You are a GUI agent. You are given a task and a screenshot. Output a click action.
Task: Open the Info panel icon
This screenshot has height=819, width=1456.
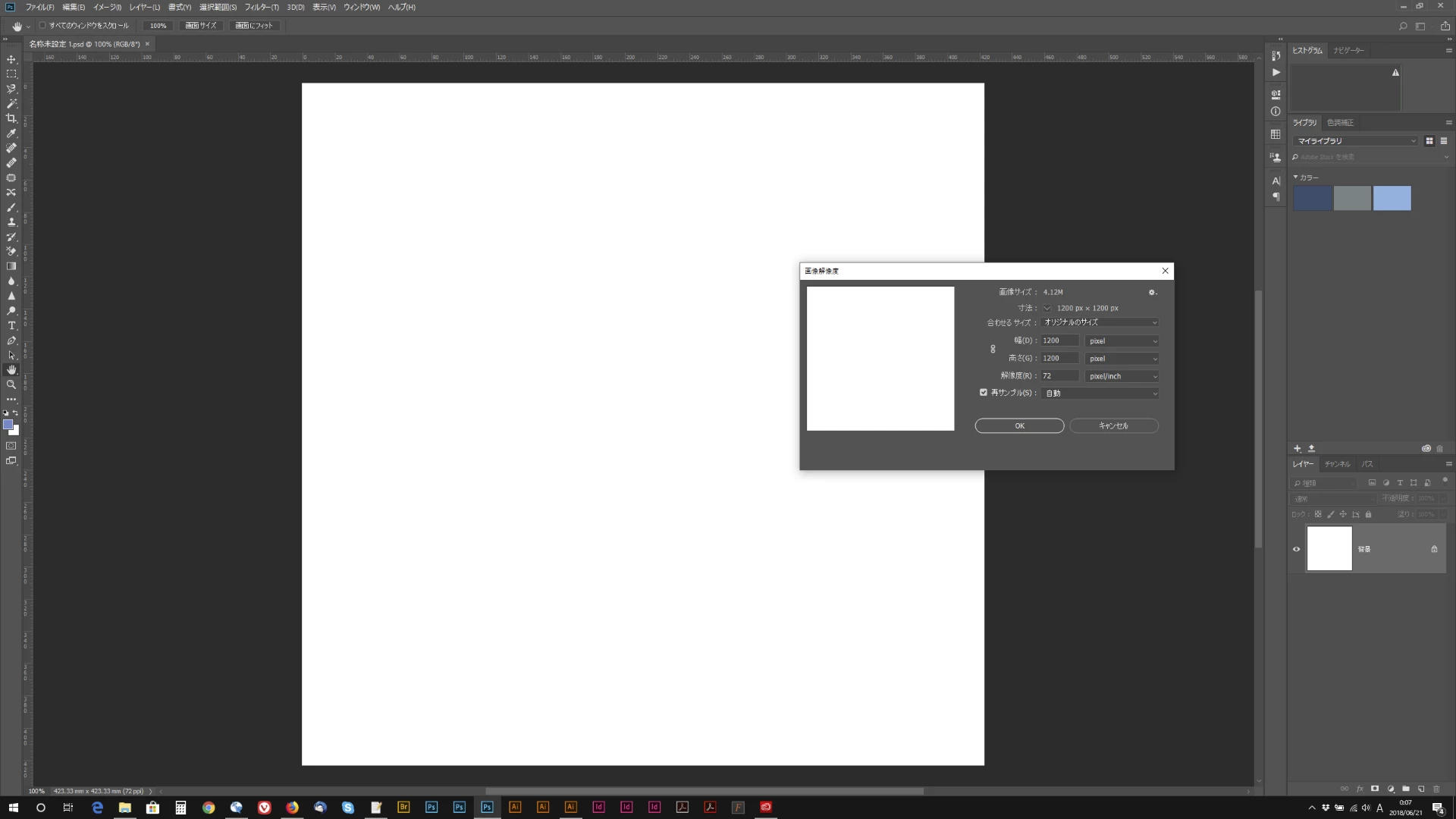(1276, 111)
